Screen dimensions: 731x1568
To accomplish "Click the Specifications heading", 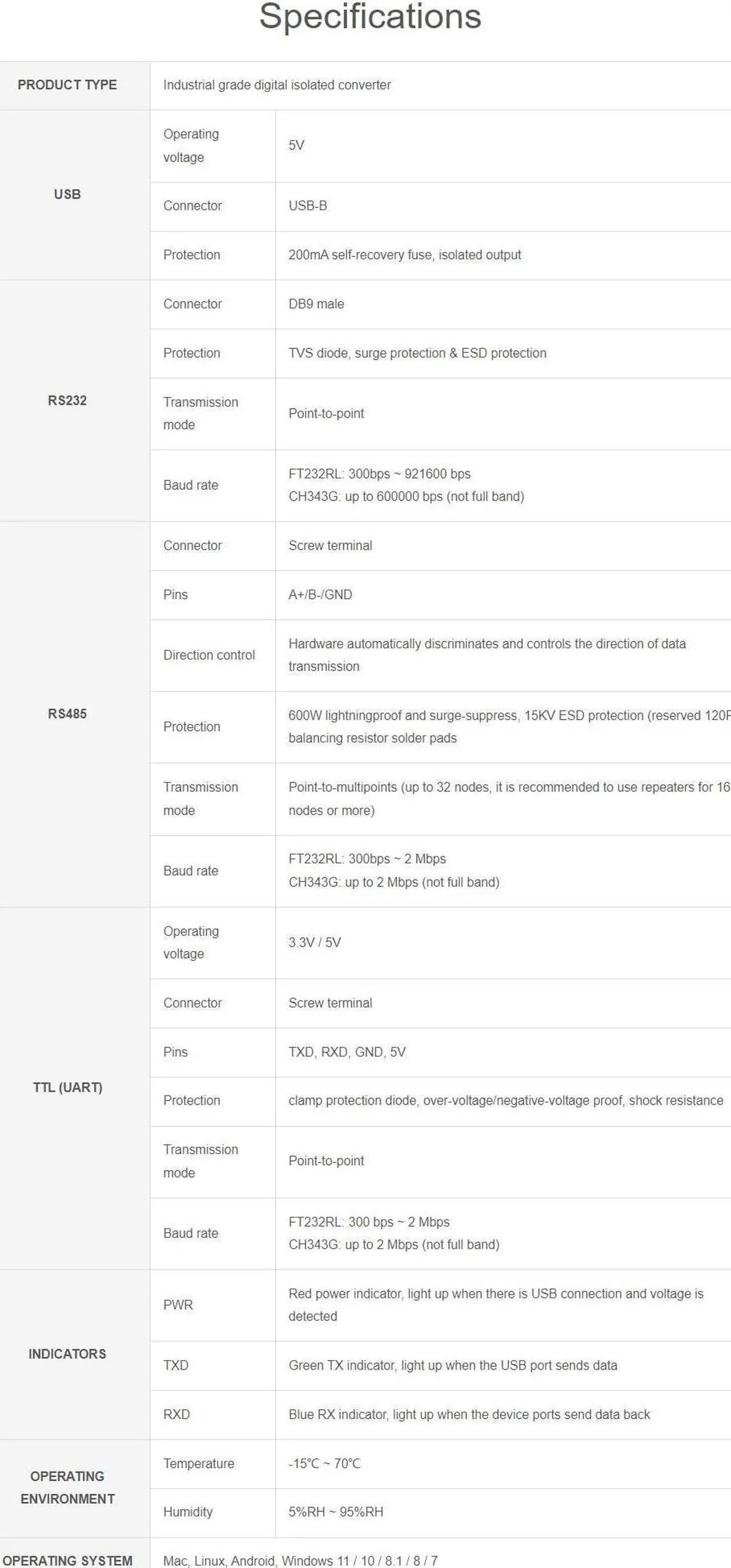I will point(370,17).
